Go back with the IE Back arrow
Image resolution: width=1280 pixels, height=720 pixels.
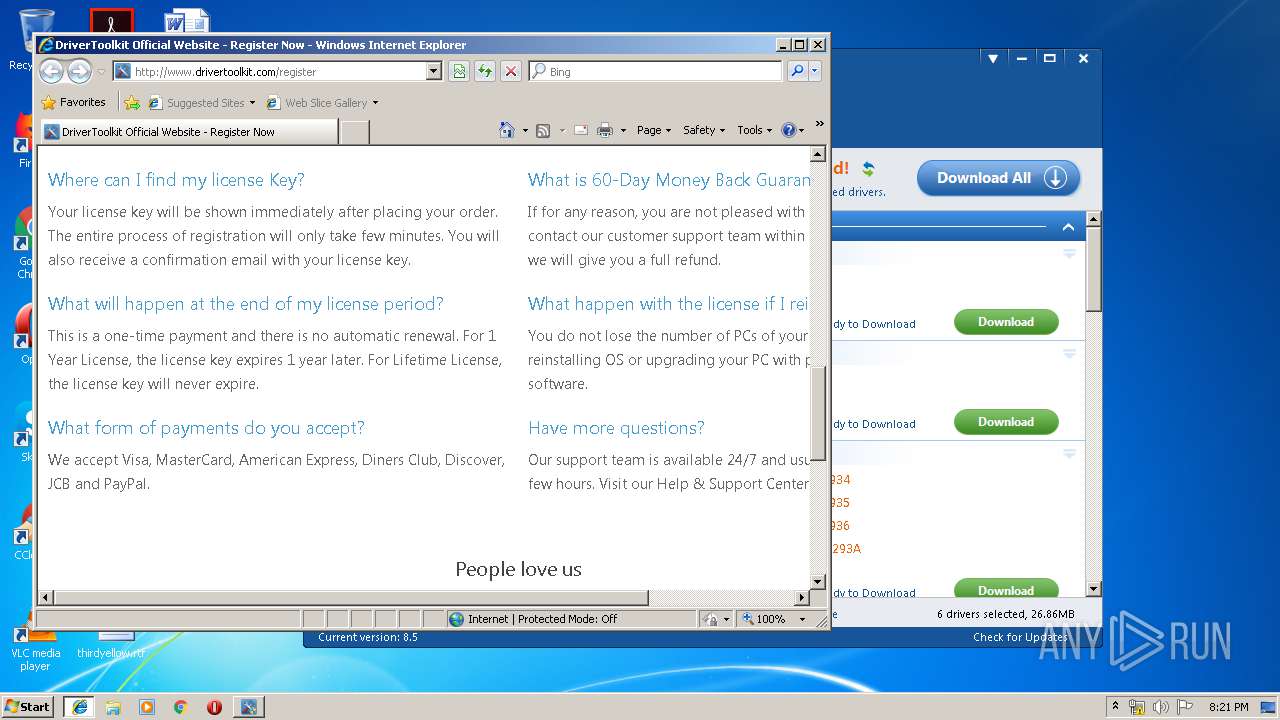click(x=51, y=71)
